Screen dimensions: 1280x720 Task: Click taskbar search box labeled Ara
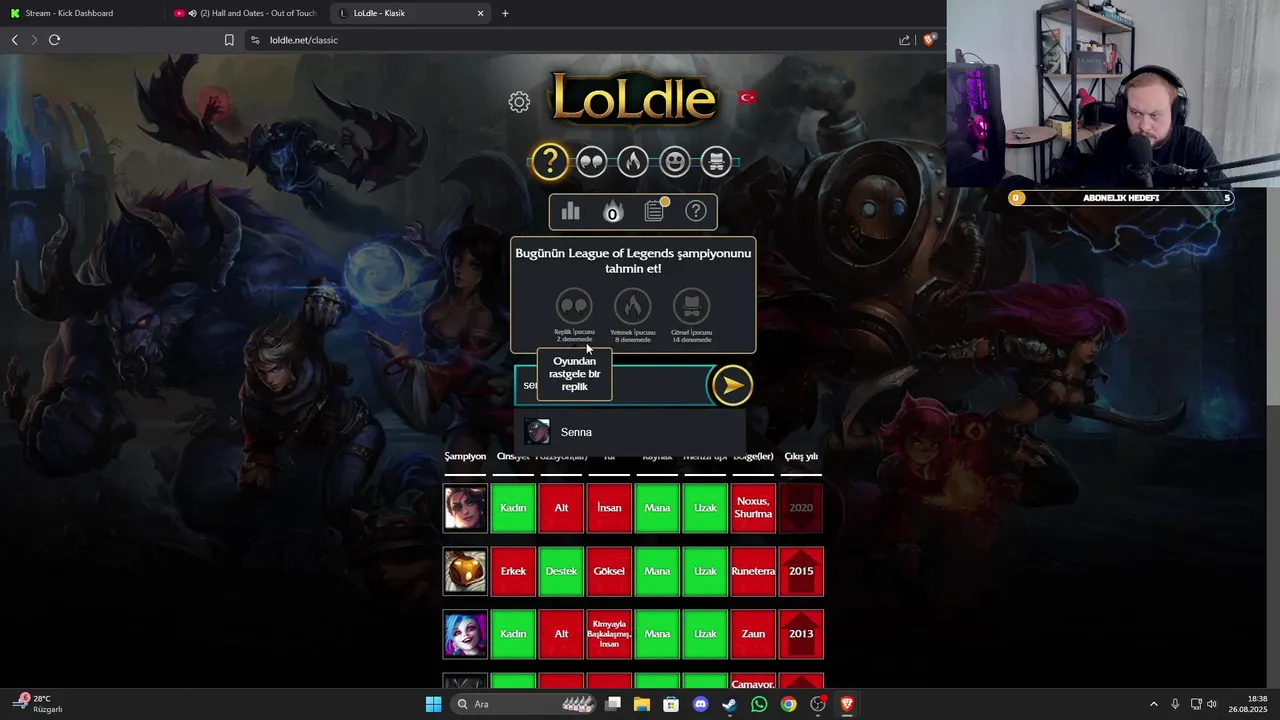(522, 704)
